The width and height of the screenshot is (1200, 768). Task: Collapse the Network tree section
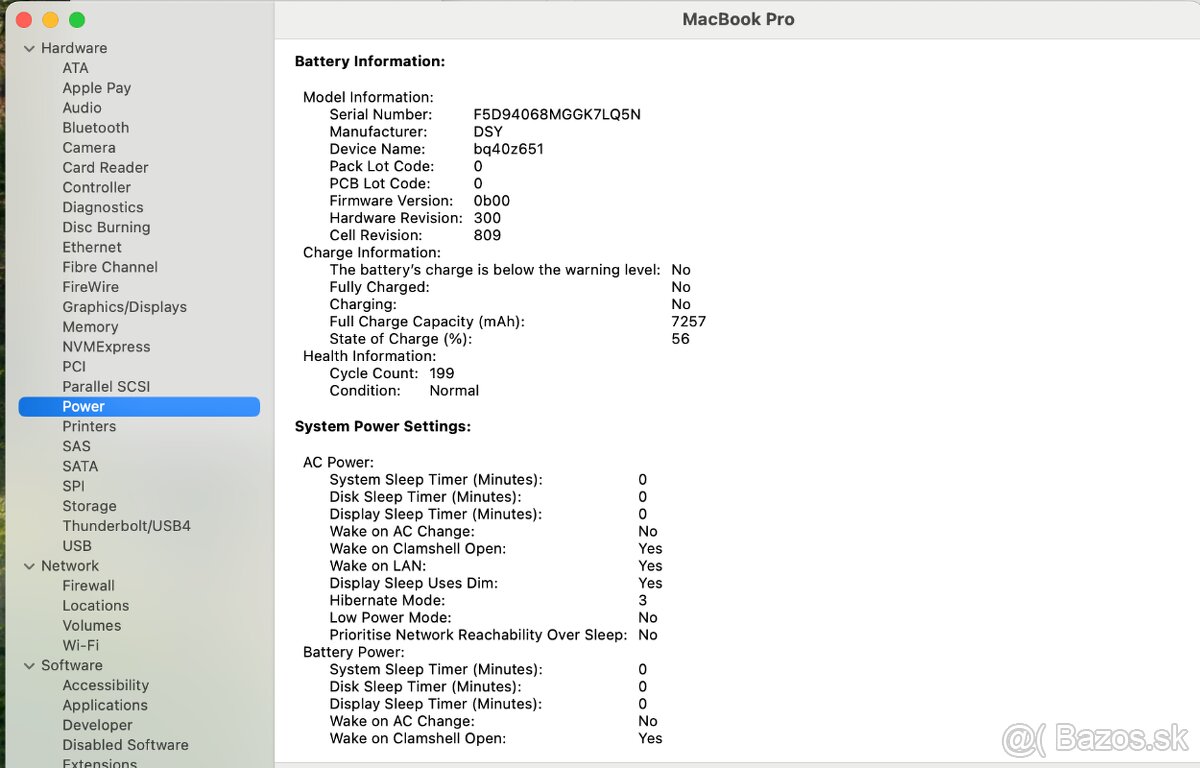29,565
